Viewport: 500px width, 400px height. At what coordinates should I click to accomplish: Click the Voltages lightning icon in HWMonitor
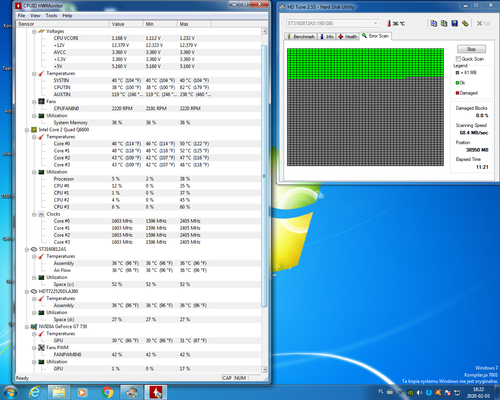(x=41, y=31)
